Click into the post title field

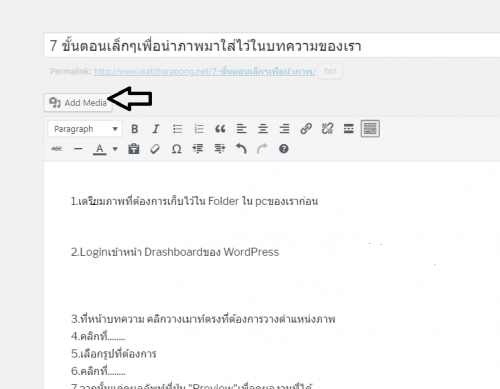coord(272,45)
